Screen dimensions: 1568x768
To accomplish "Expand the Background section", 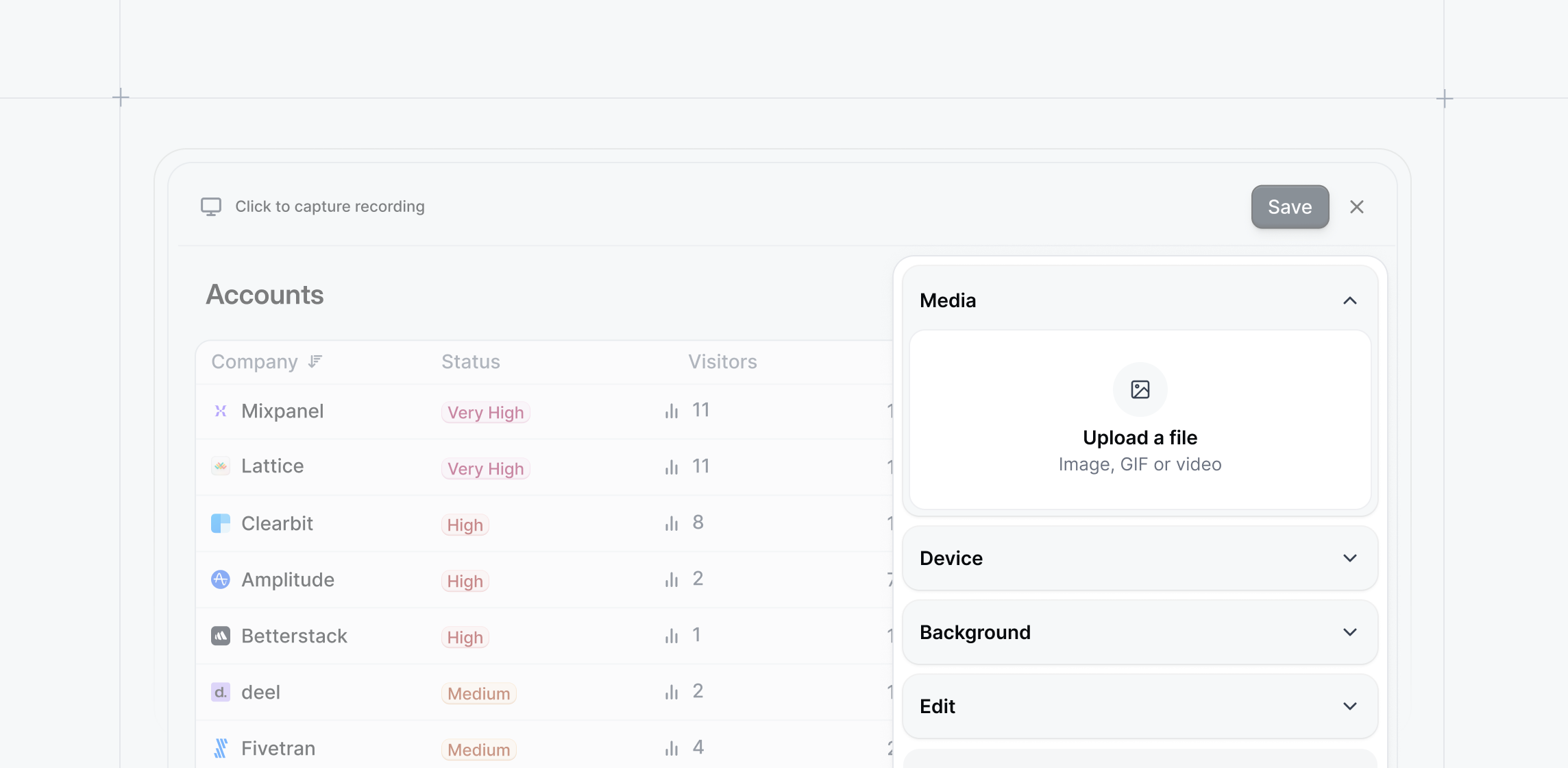I will 1349,632.
